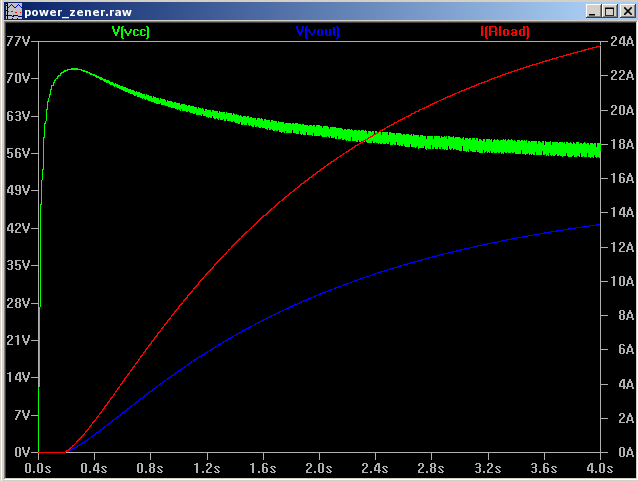The image size is (638, 481).
Task: Click the 35V left axis label
Action: coord(18,265)
